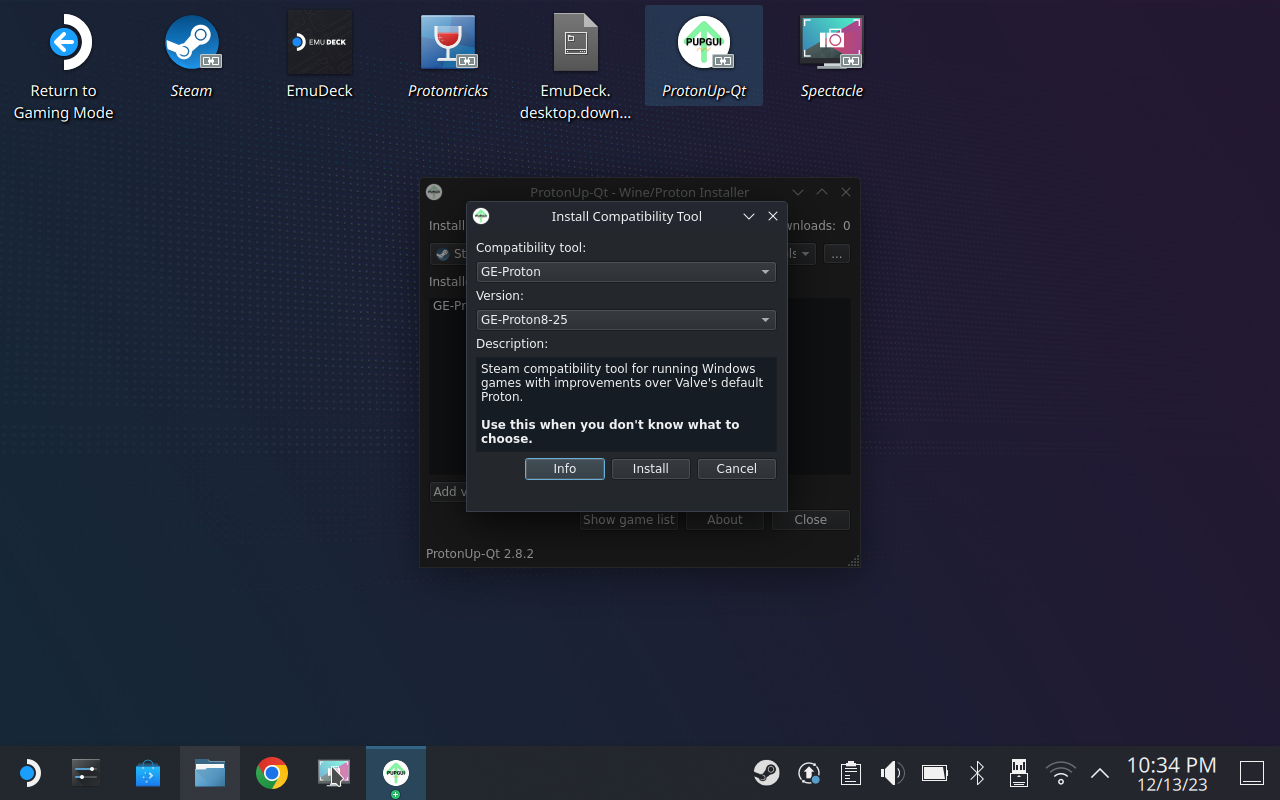Select the GE-Proton entry in installed list
The image size is (1280, 800).
pyautogui.click(x=449, y=306)
